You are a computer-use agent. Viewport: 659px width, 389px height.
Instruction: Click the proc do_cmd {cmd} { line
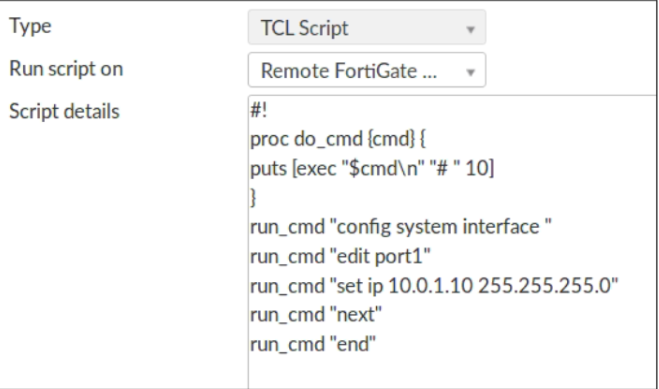coord(338,139)
